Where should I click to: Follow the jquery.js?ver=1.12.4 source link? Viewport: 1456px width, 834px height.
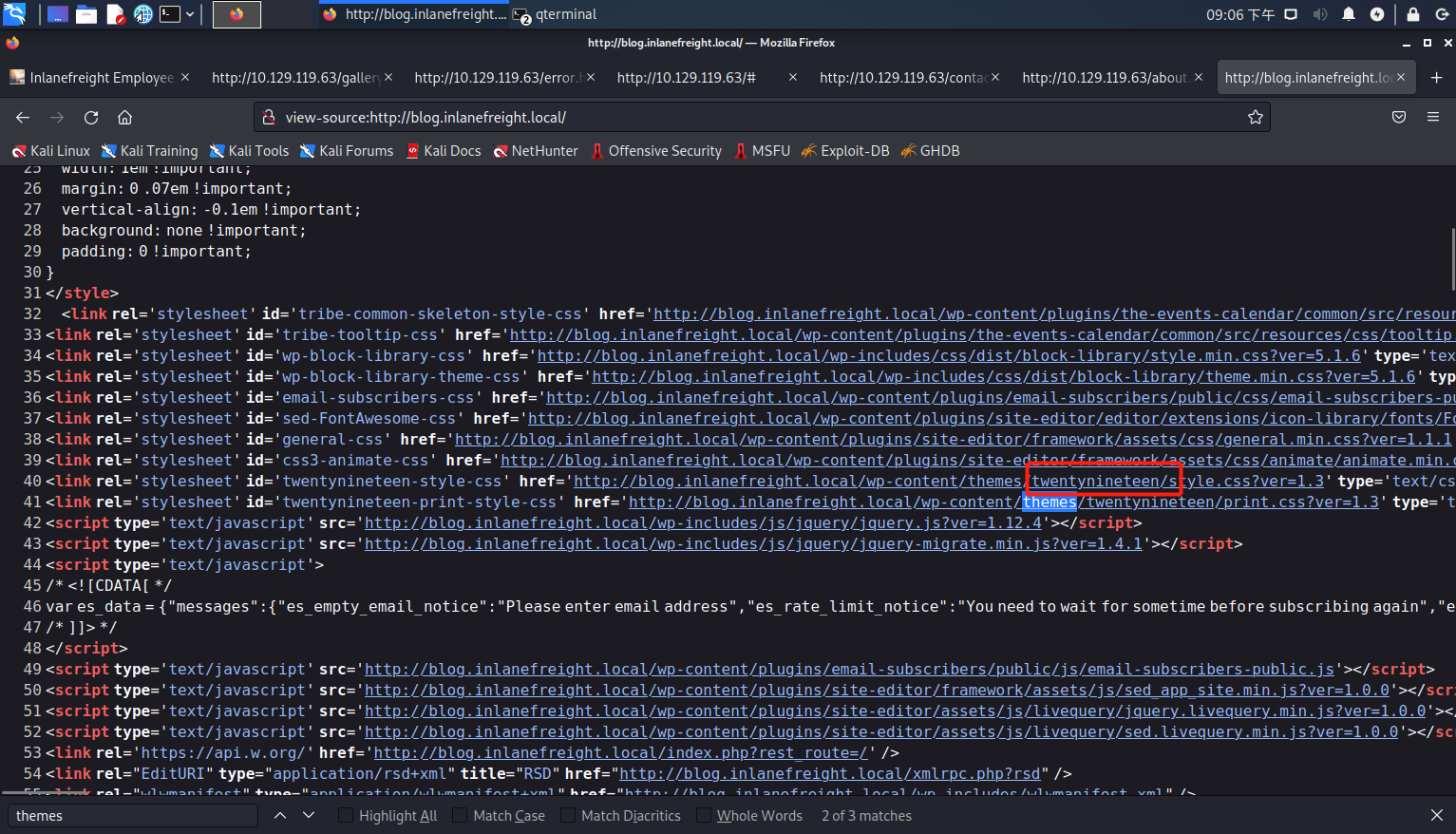click(x=703, y=523)
